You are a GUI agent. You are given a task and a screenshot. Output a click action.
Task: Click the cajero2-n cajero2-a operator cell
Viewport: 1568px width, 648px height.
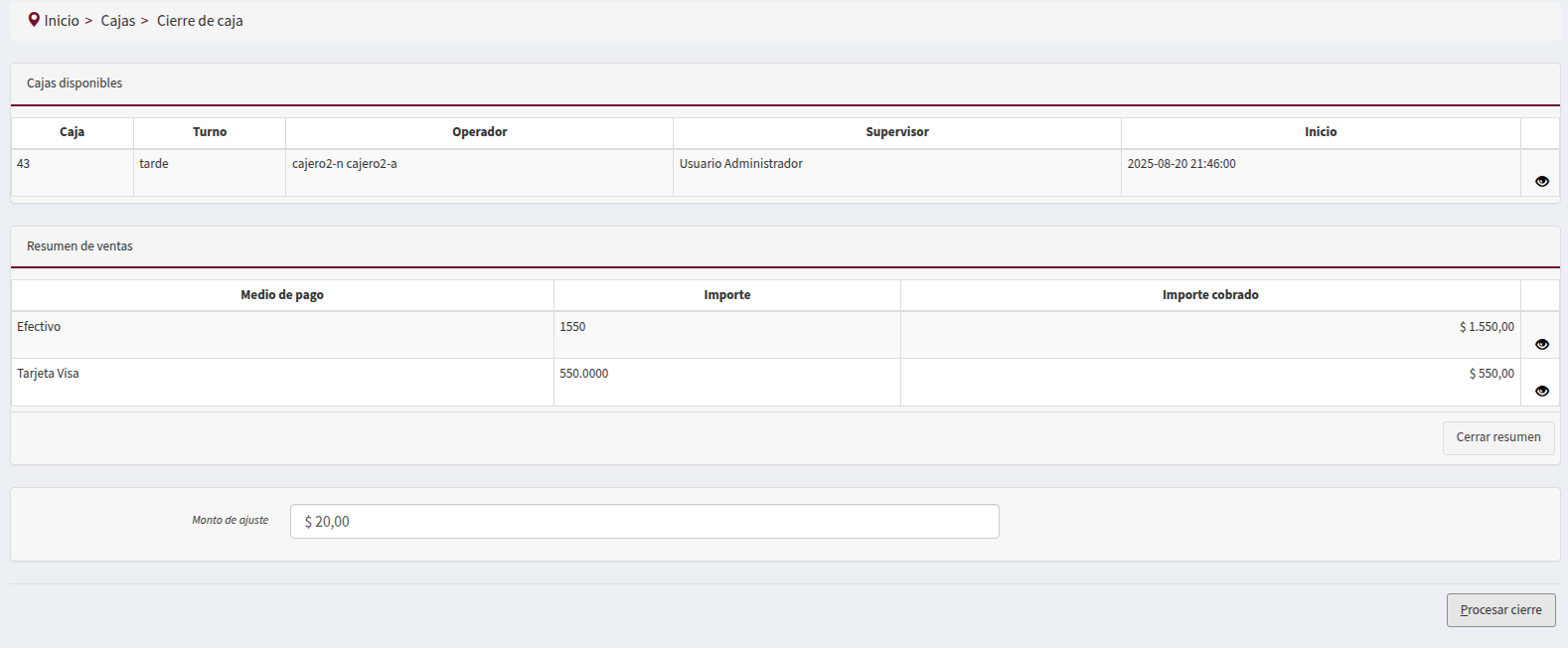344,164
